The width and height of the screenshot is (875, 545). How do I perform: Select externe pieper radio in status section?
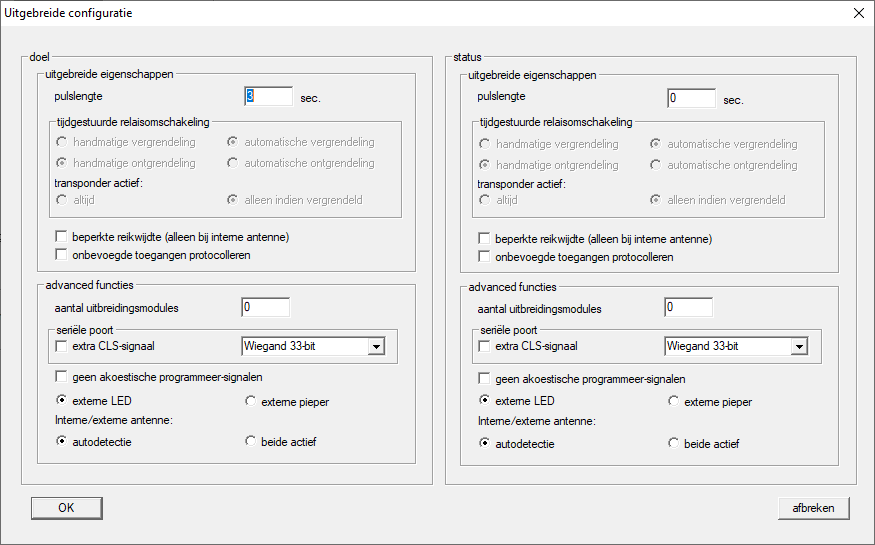point(674,402)
